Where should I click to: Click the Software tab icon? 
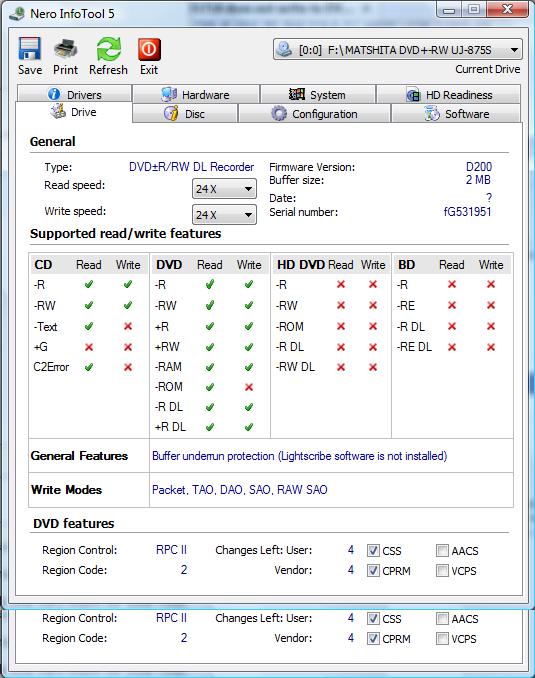click(x=432, y=114)
